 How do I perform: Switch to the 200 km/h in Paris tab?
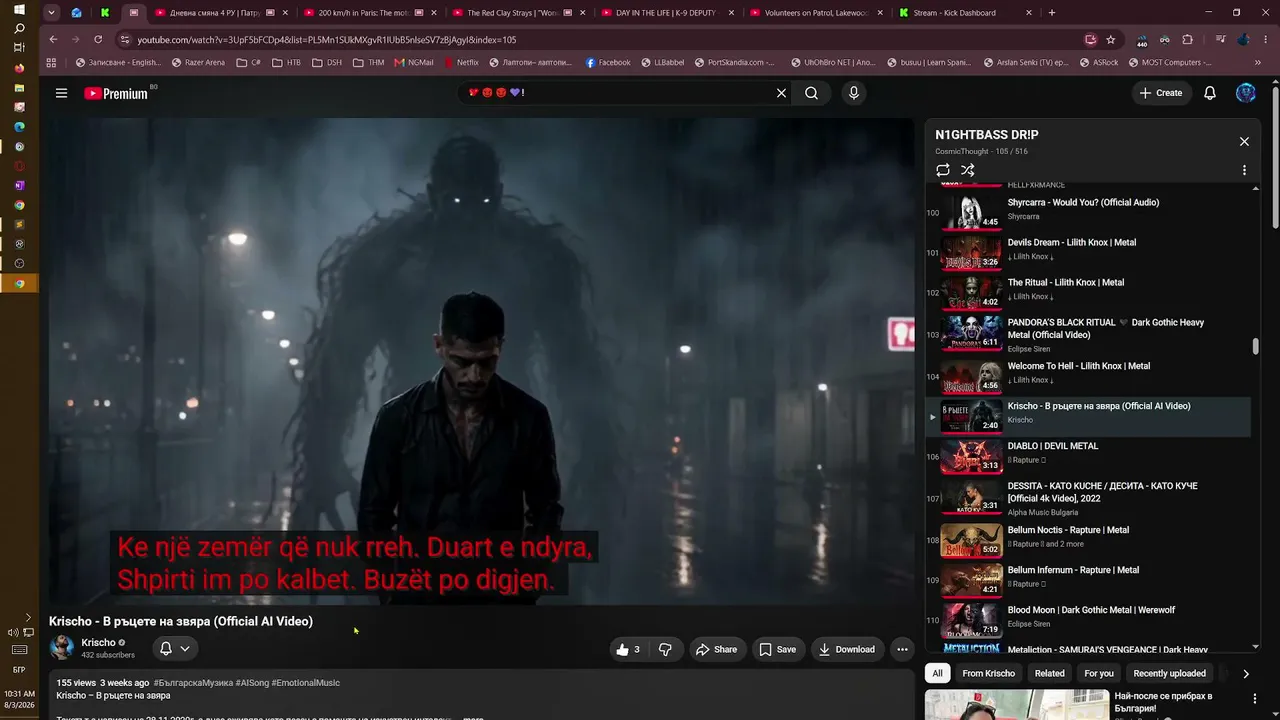pos(367,13)
